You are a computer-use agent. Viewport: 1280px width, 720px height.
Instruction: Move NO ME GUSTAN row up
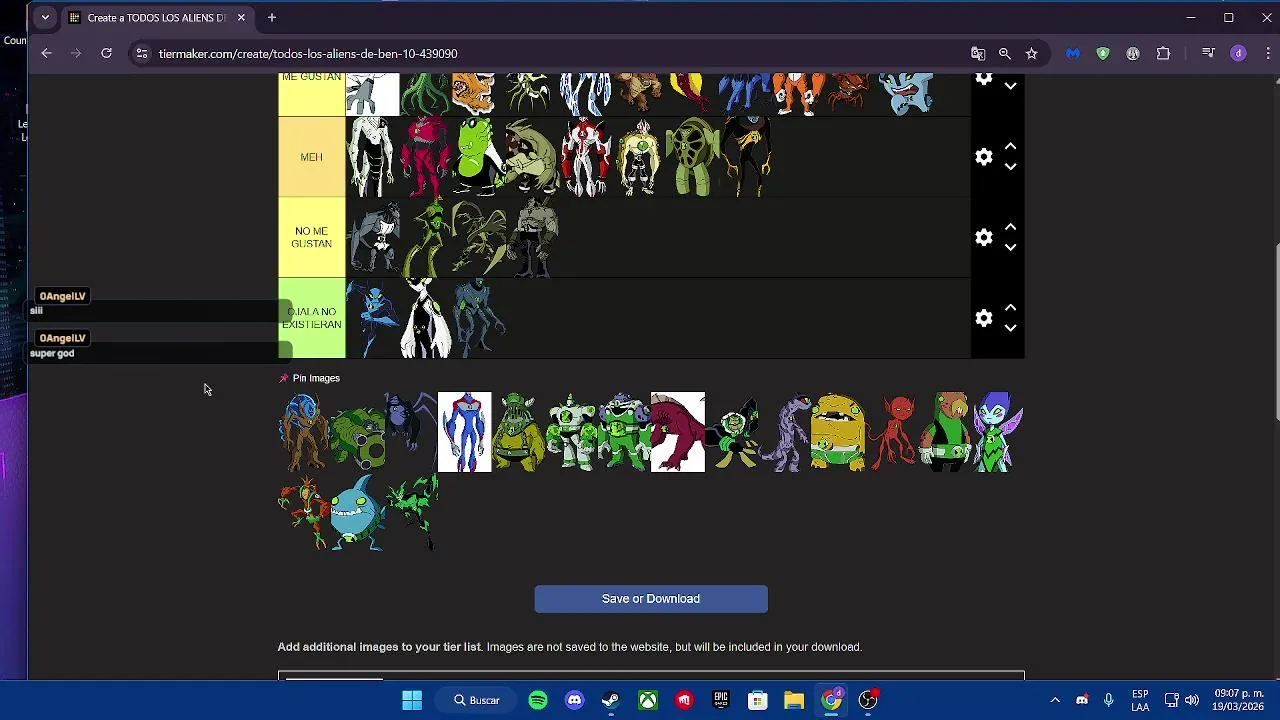(1010, 227)
